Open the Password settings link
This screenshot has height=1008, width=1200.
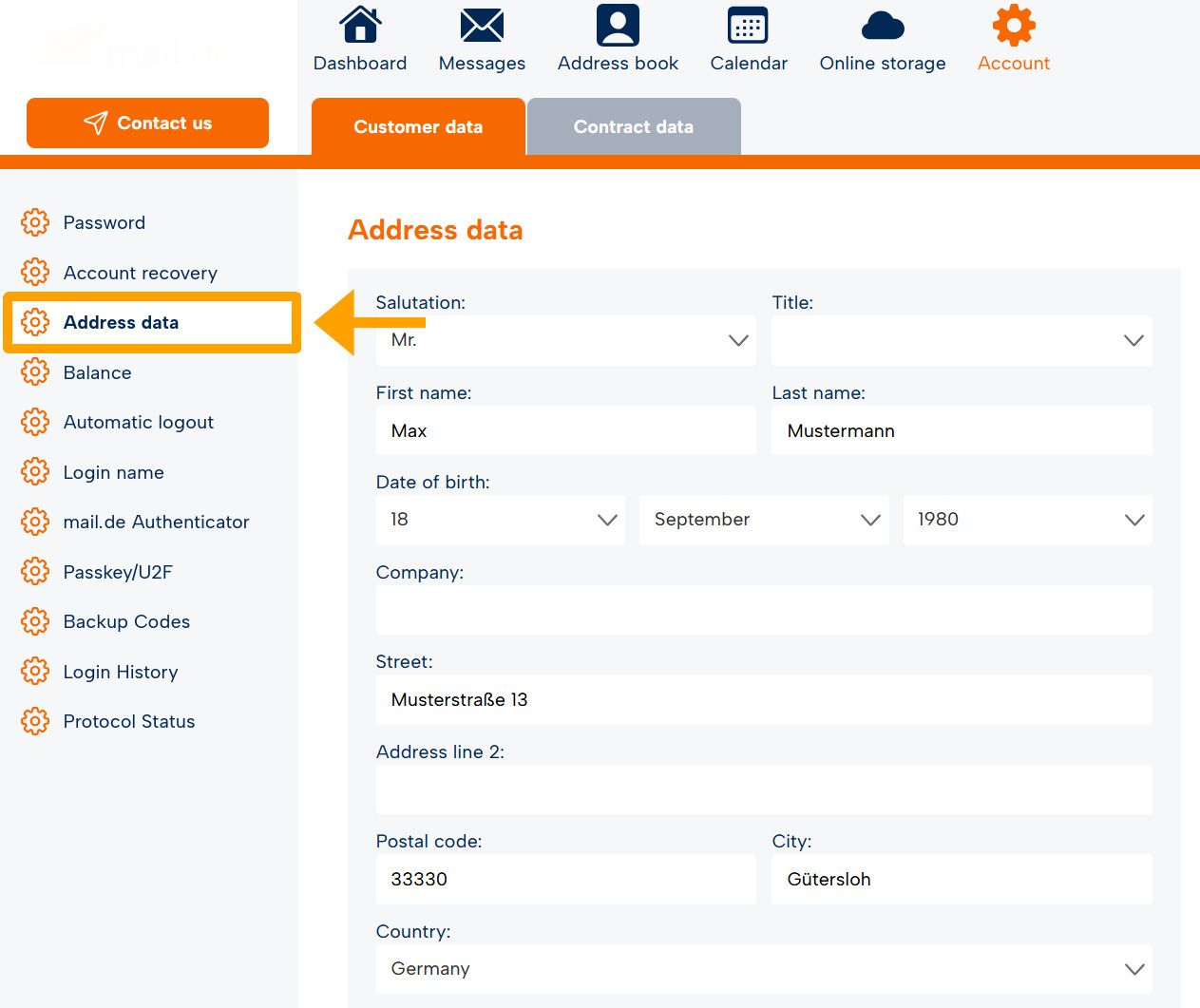[x=105, y=222]
